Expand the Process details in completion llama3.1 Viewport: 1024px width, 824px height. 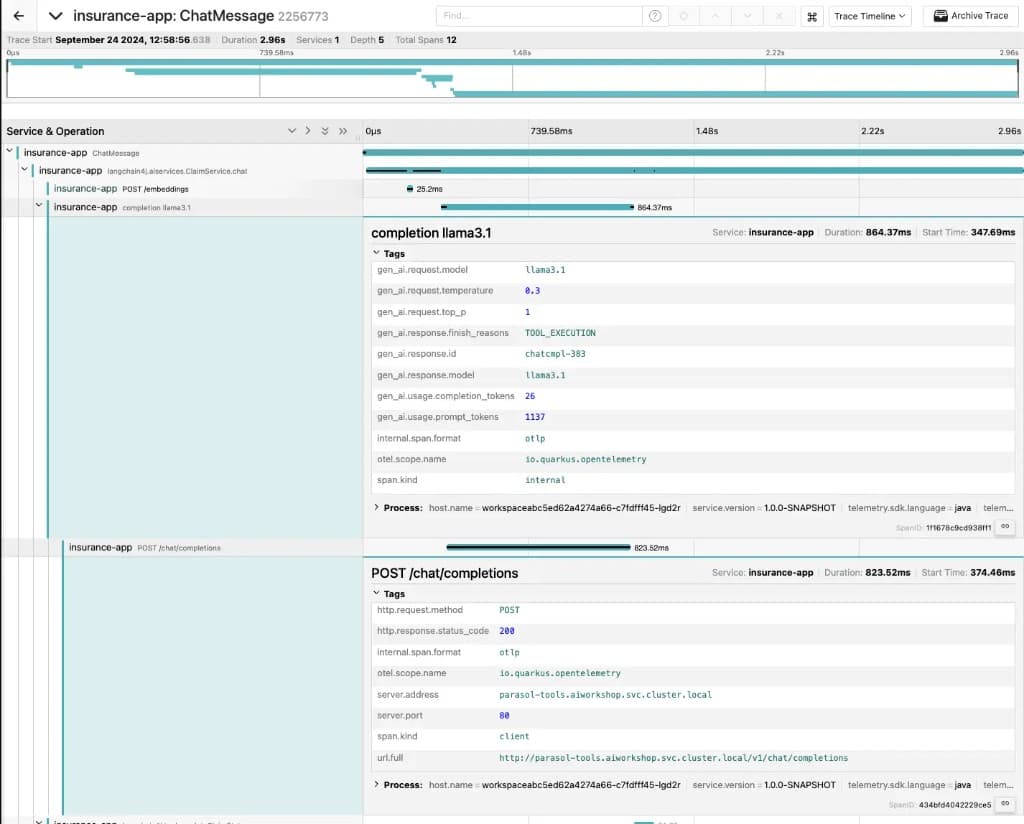379,507
